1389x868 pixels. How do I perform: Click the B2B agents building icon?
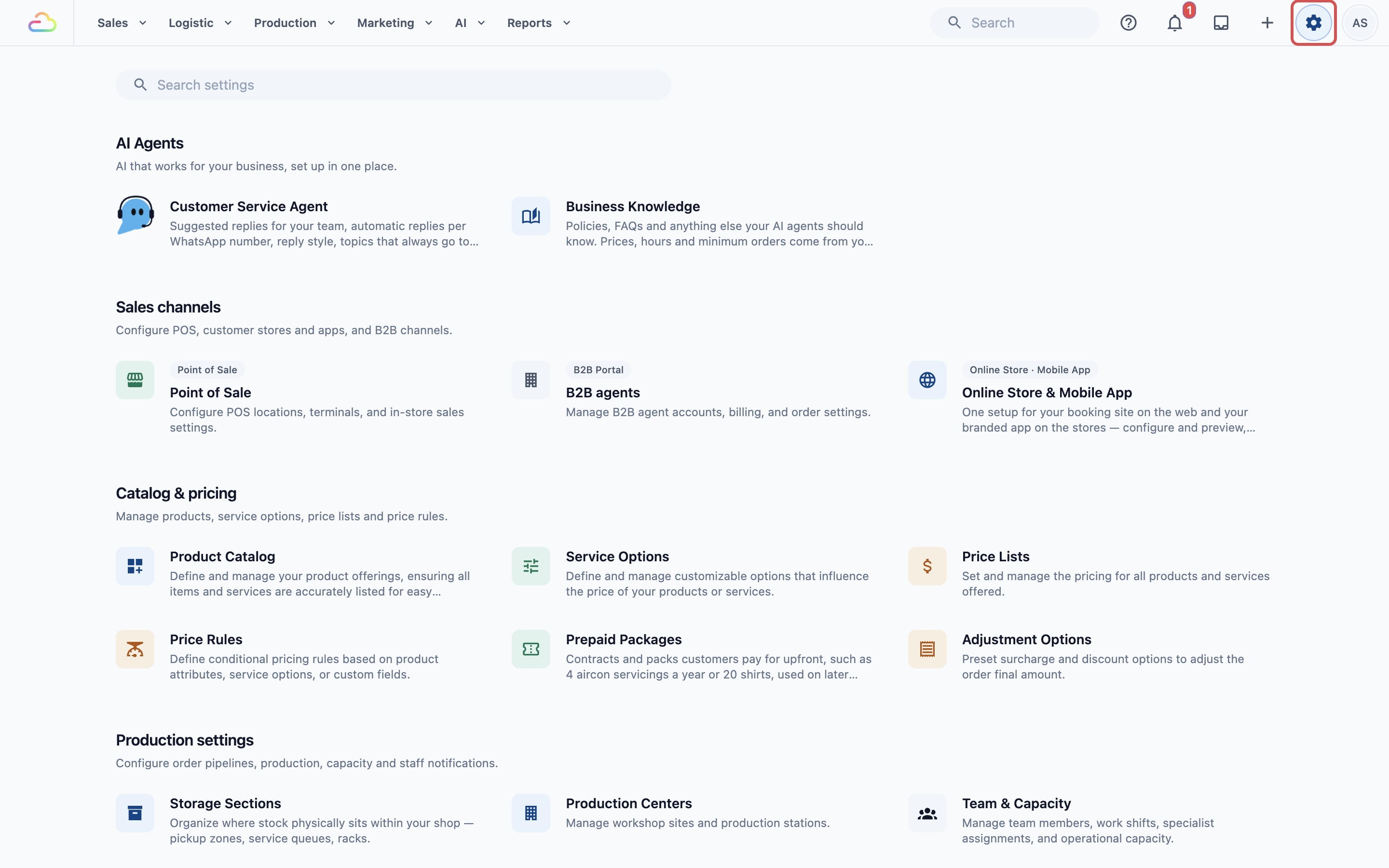pos(531,380)
